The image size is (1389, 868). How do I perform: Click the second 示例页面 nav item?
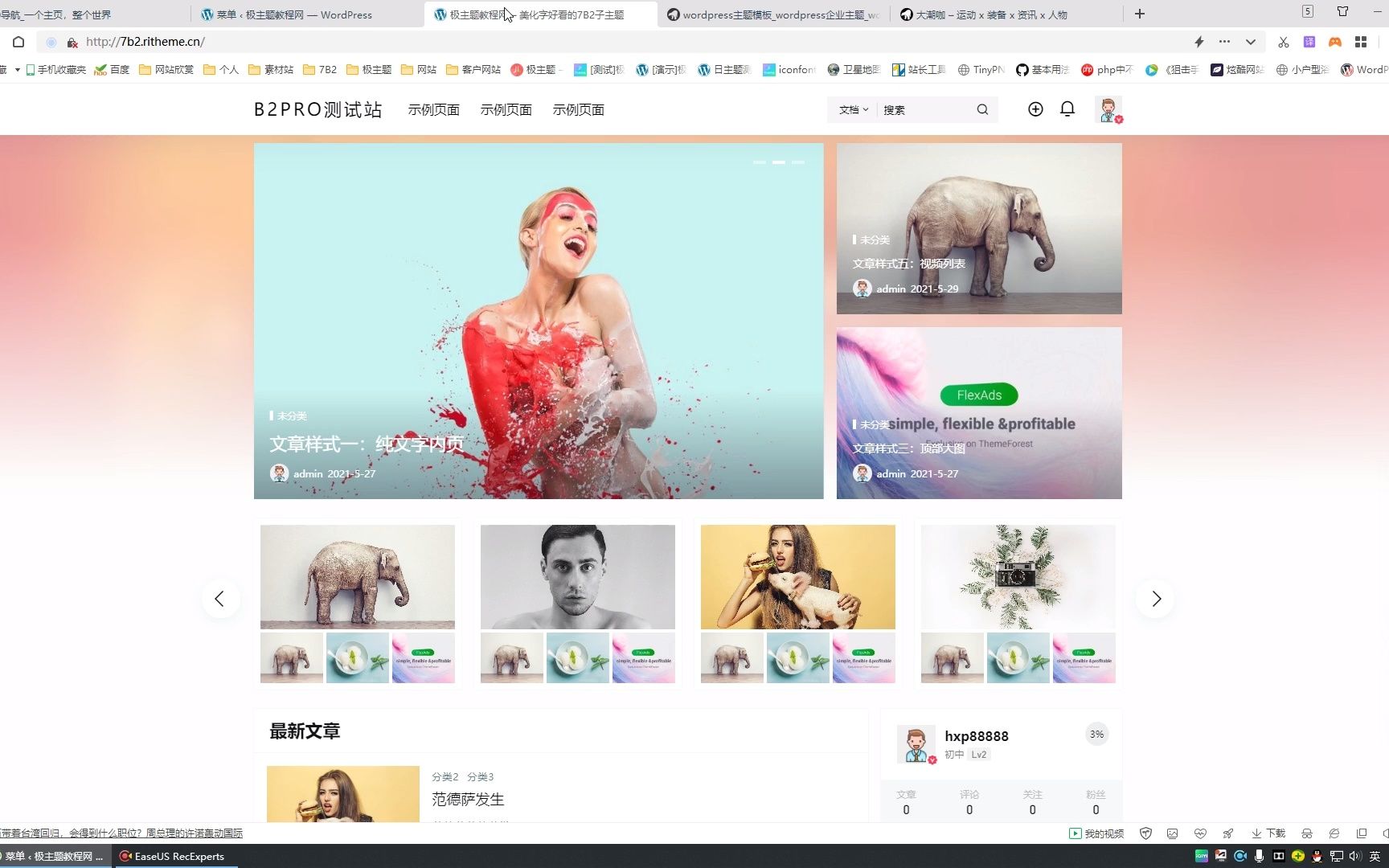pos(506,110)
